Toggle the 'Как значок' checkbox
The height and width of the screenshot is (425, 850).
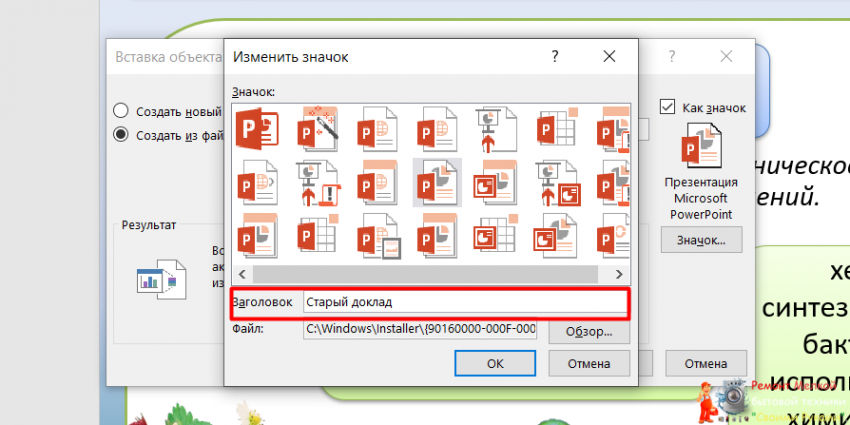(x=667, y=107)
